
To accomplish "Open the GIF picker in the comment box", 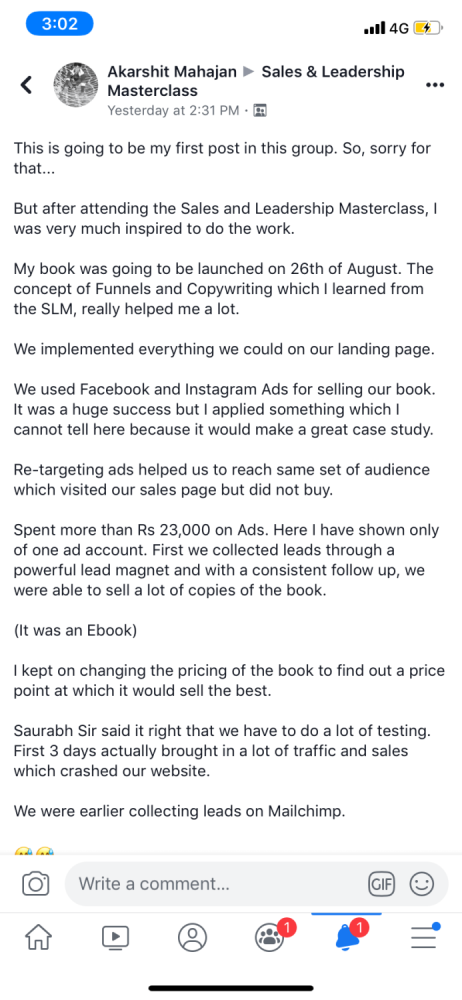I will [382, 884].
